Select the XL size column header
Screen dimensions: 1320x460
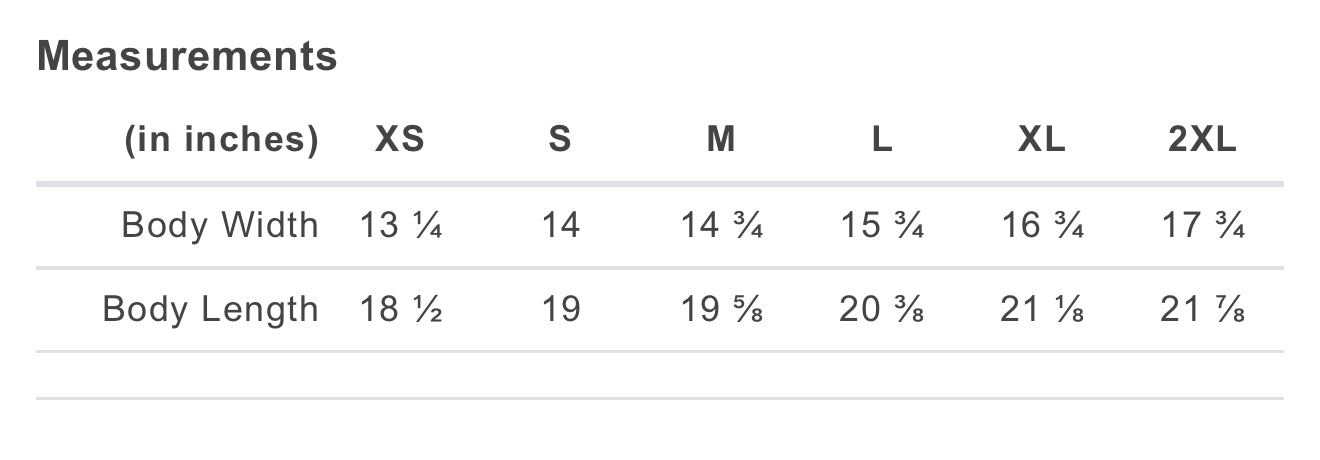[x=1042, y=140]
